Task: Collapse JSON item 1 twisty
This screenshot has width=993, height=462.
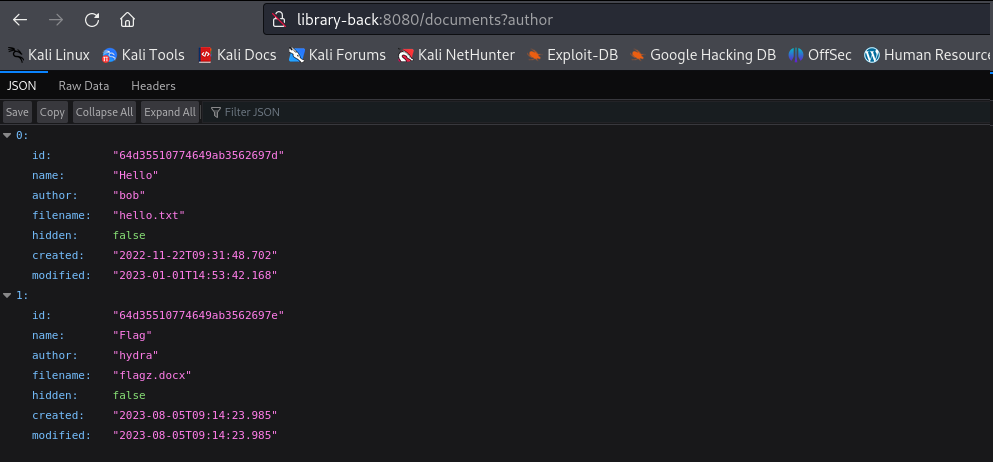Action: tap(8, 295)
